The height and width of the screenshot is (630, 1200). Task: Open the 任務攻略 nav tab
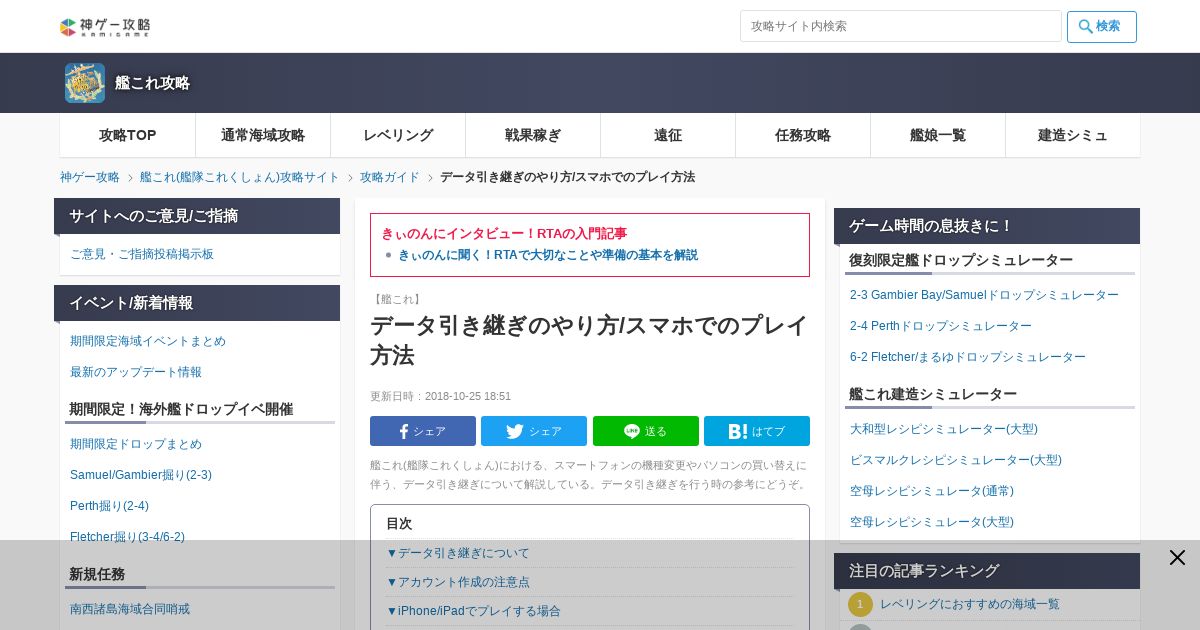click(x=803, y=135)
